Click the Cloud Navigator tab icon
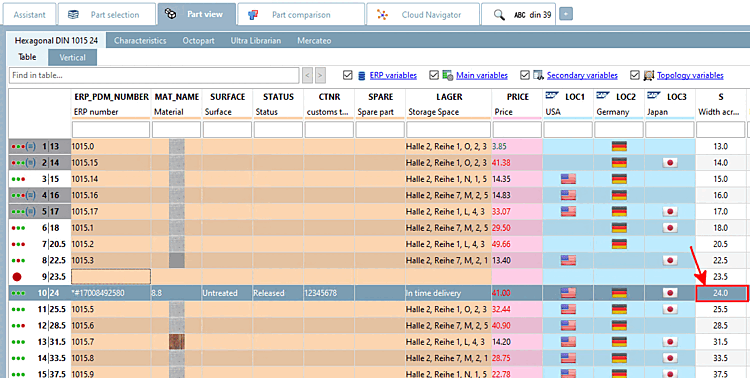The image size is (750, 378). click(382, 15)
